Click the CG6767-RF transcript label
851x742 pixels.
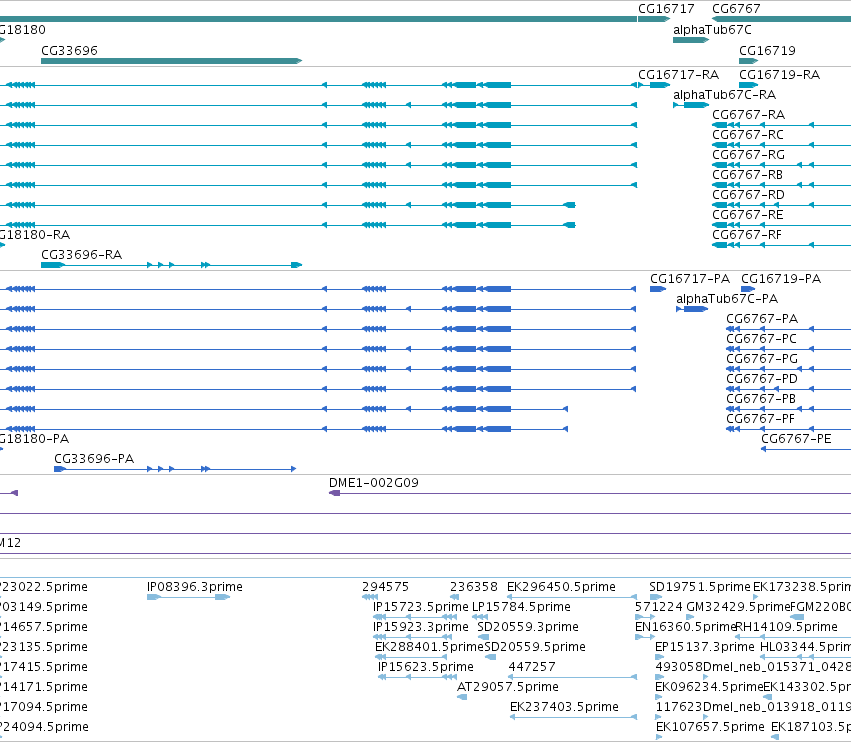coord(747,235)
